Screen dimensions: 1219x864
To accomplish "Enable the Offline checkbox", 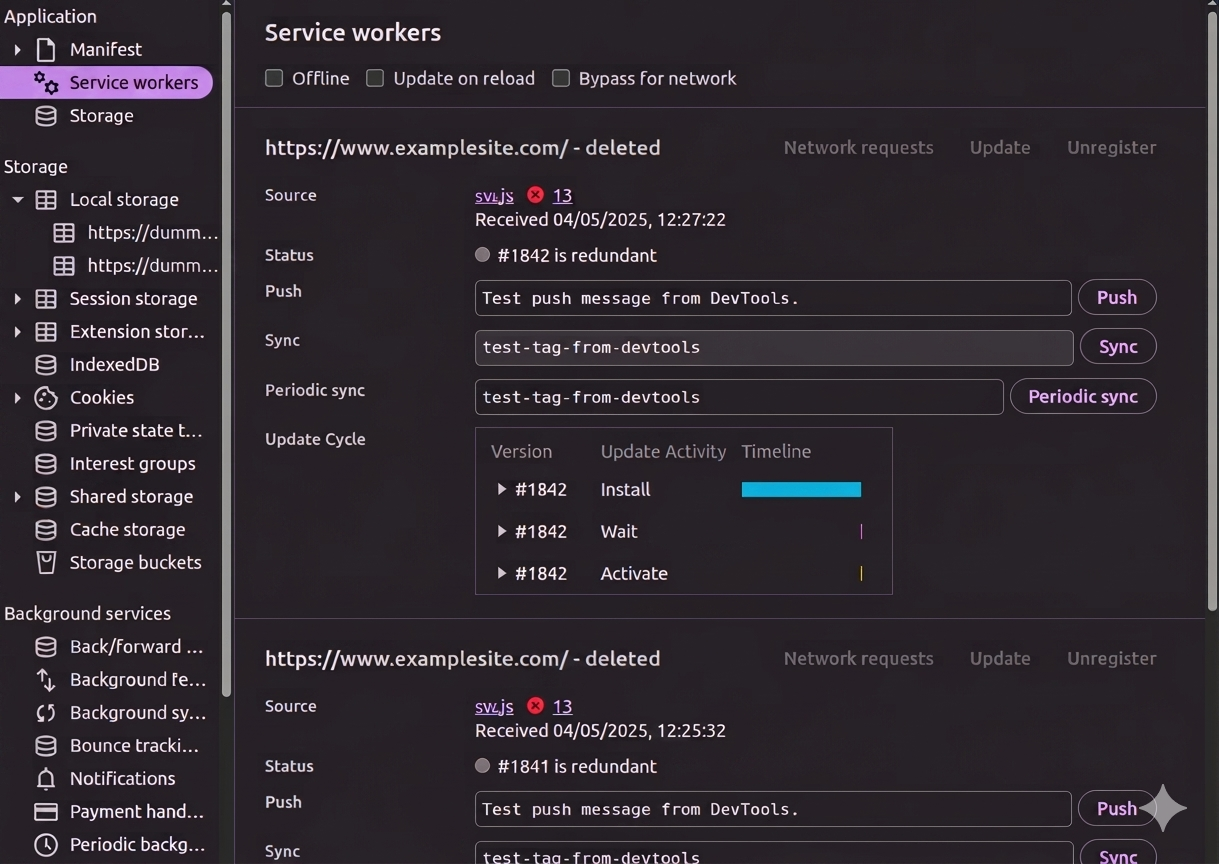I will pyautogui.click(x=274, y=78).
